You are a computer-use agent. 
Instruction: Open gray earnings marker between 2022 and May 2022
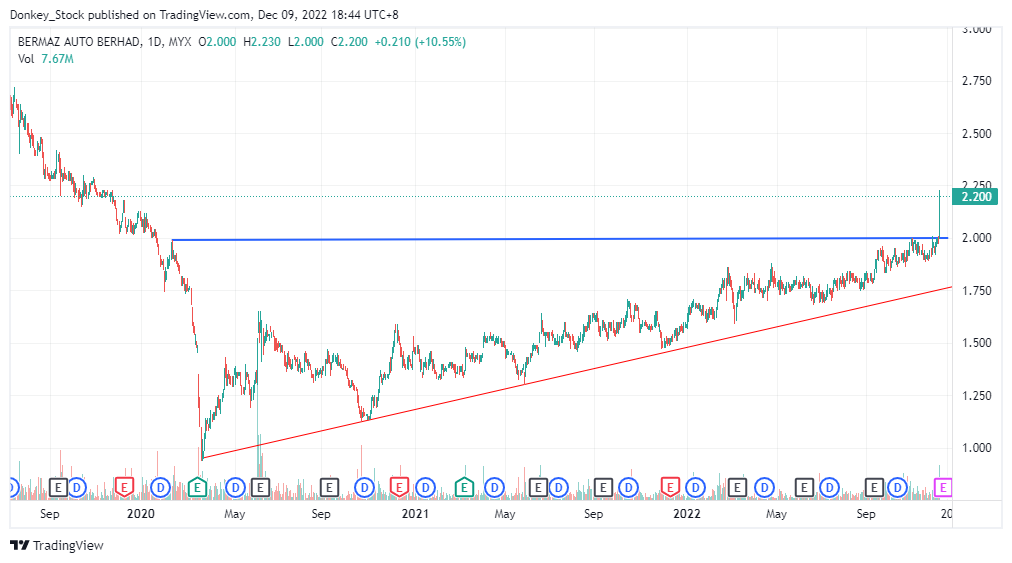tap(737, 487)
